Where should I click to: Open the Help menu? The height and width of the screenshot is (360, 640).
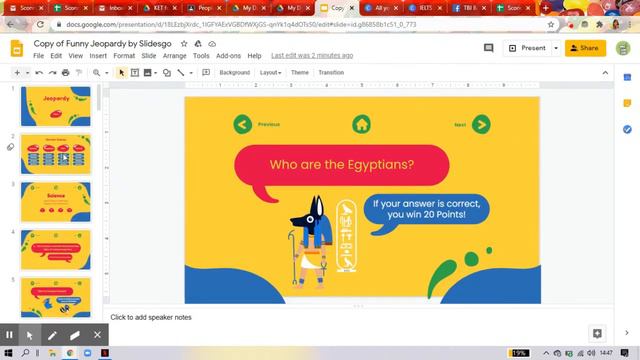tap(254, 56)
